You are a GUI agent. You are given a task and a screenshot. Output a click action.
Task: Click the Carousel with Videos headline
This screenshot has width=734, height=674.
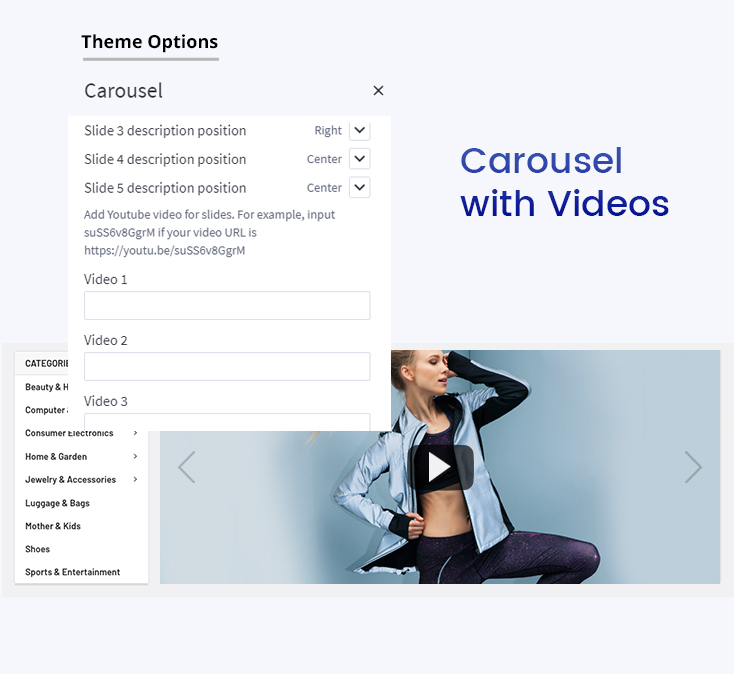point(565,182)
